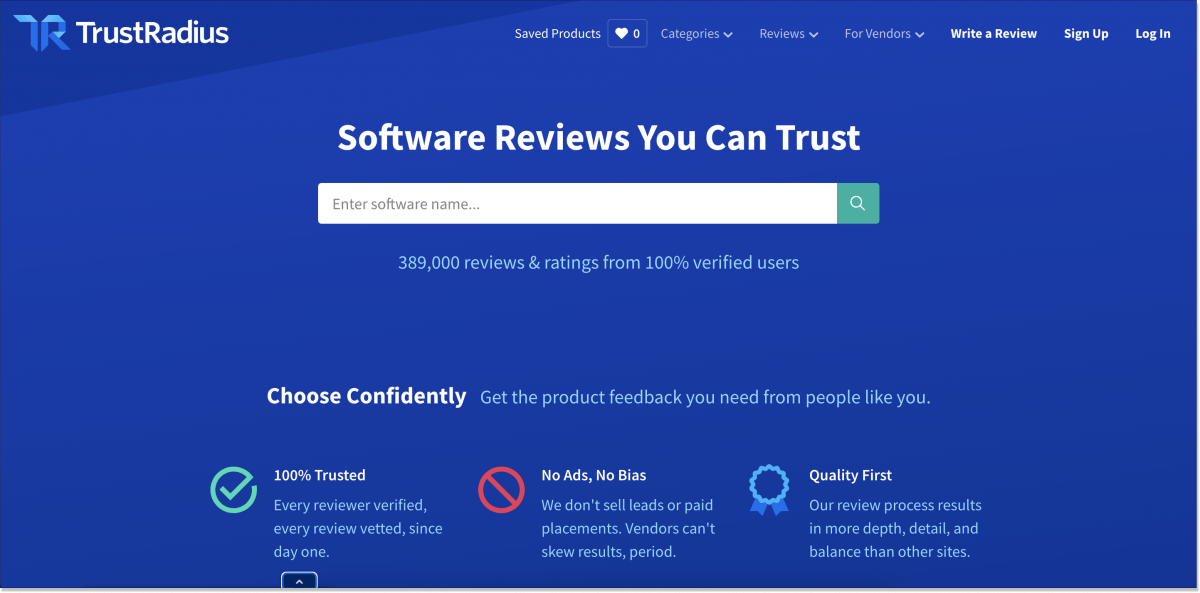Expand the chevron next to For Vendors
The height and width of the screenshot is (593, 1200).
point(920,33)
